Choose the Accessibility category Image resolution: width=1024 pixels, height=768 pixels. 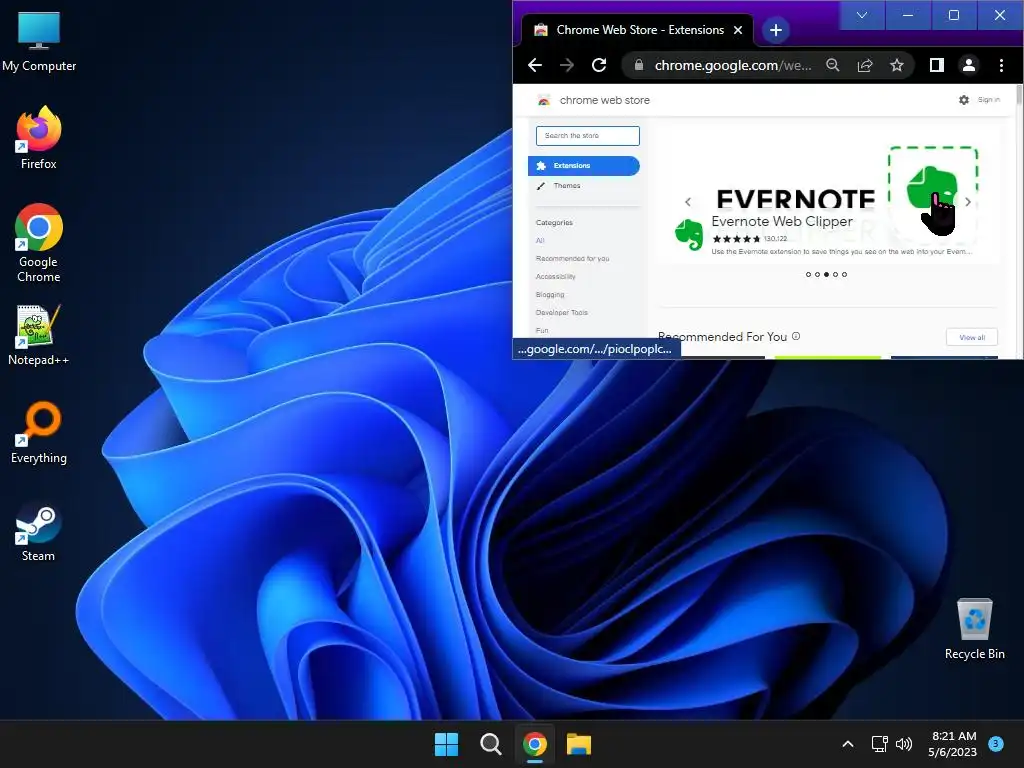coord(555,276)
